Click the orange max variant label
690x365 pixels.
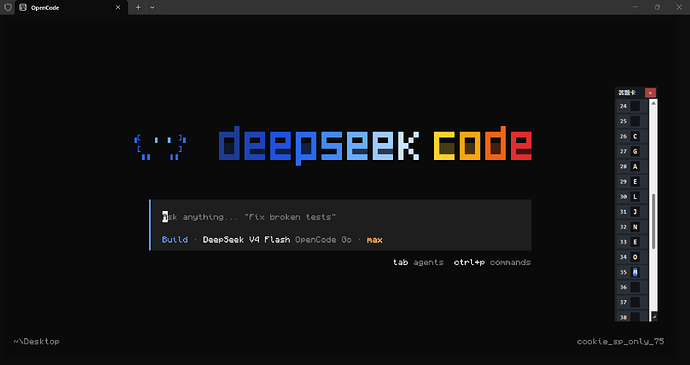374,240
